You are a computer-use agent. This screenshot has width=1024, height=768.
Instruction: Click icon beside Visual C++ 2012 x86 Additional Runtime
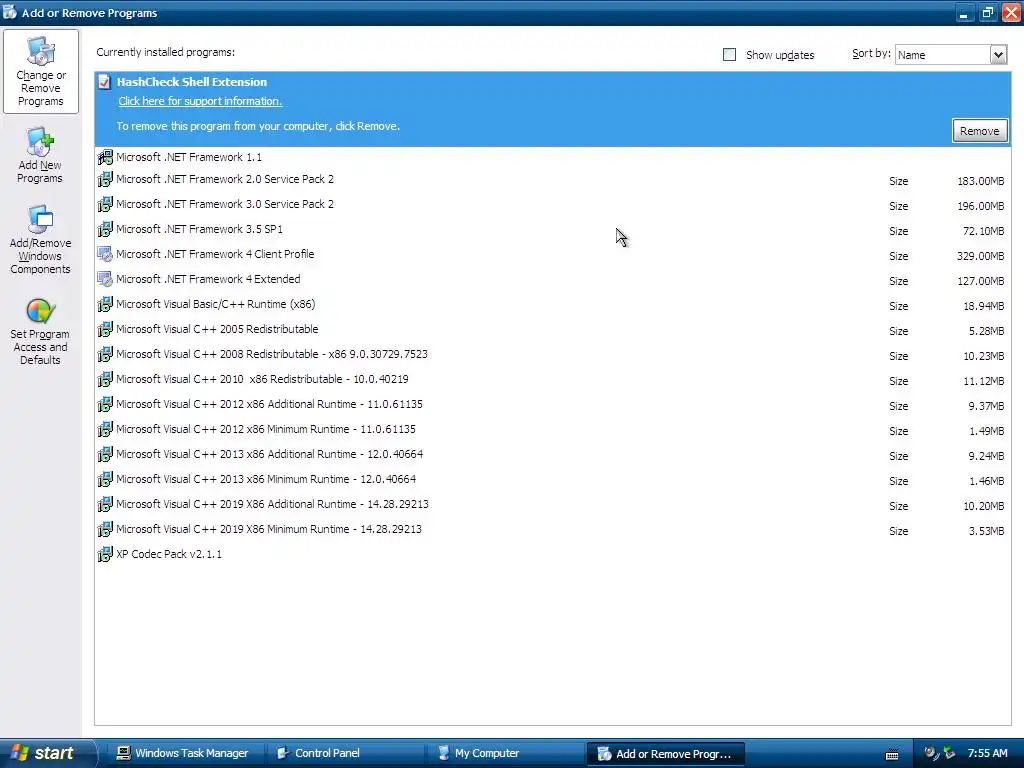point(104,404)
